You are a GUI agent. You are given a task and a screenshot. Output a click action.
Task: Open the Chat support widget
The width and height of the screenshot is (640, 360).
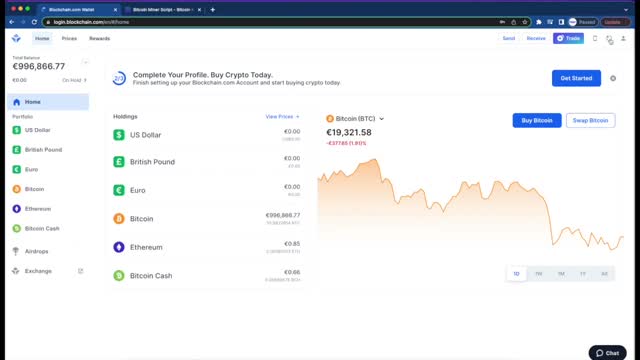607,353
